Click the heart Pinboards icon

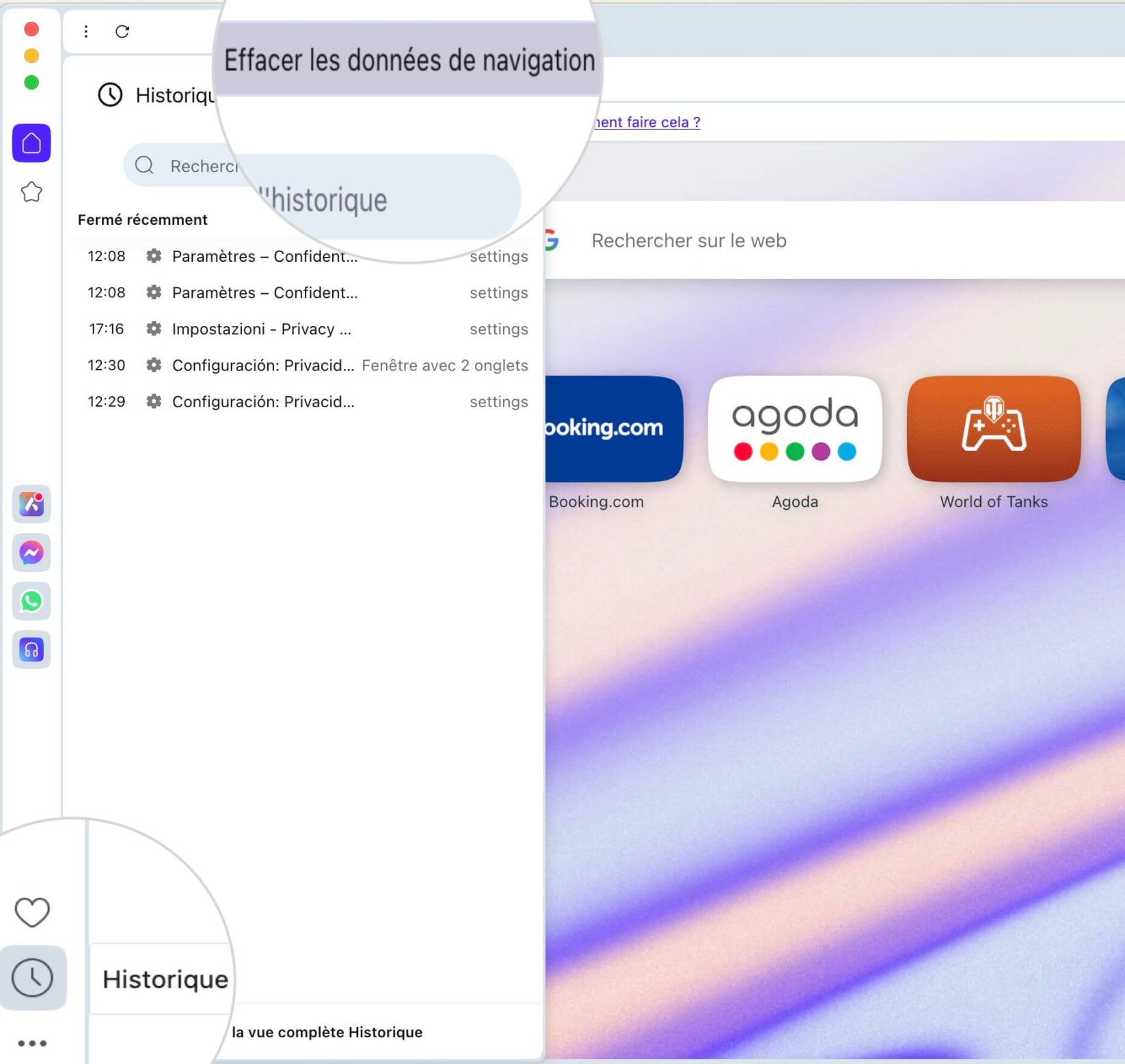[x=32, y=912]
